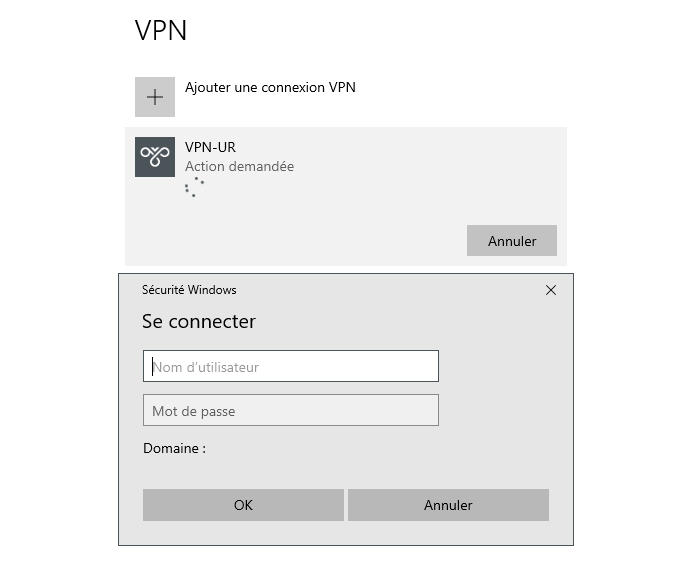Click the 'Domaine :' label
This screenshot has width=696, height=564.
coord(174,449)
